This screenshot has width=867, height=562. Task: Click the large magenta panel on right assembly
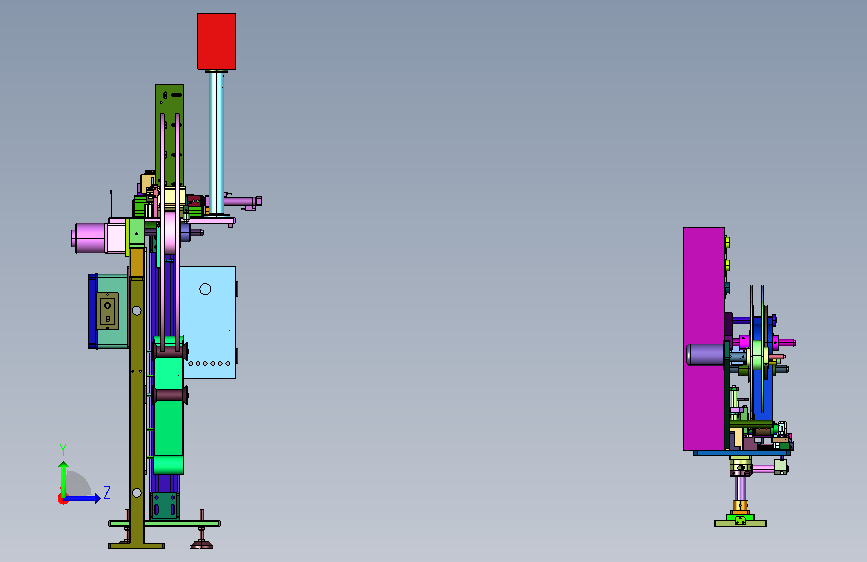(x=704, y=339)
